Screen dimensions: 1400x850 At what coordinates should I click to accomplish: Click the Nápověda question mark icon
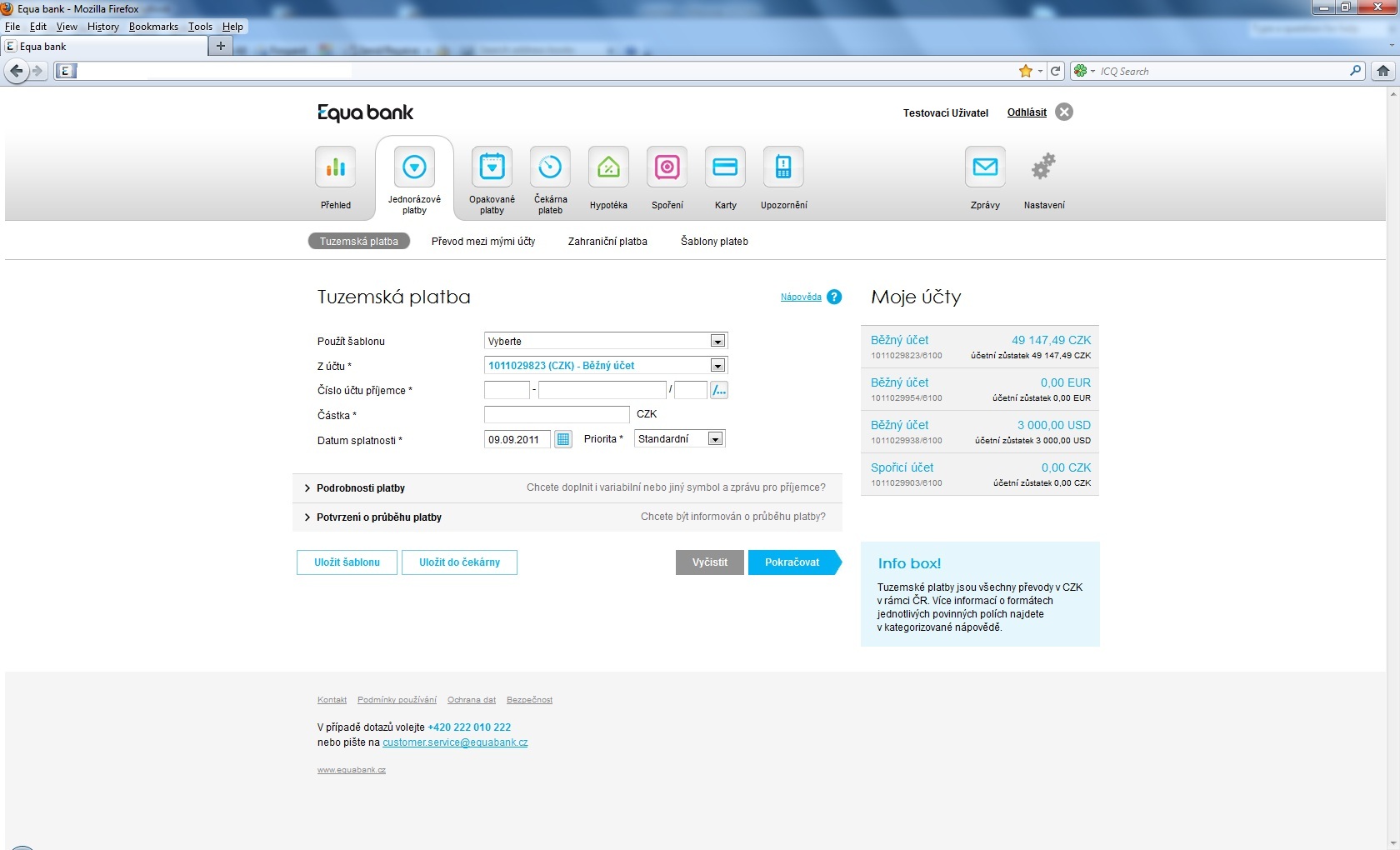834,297
